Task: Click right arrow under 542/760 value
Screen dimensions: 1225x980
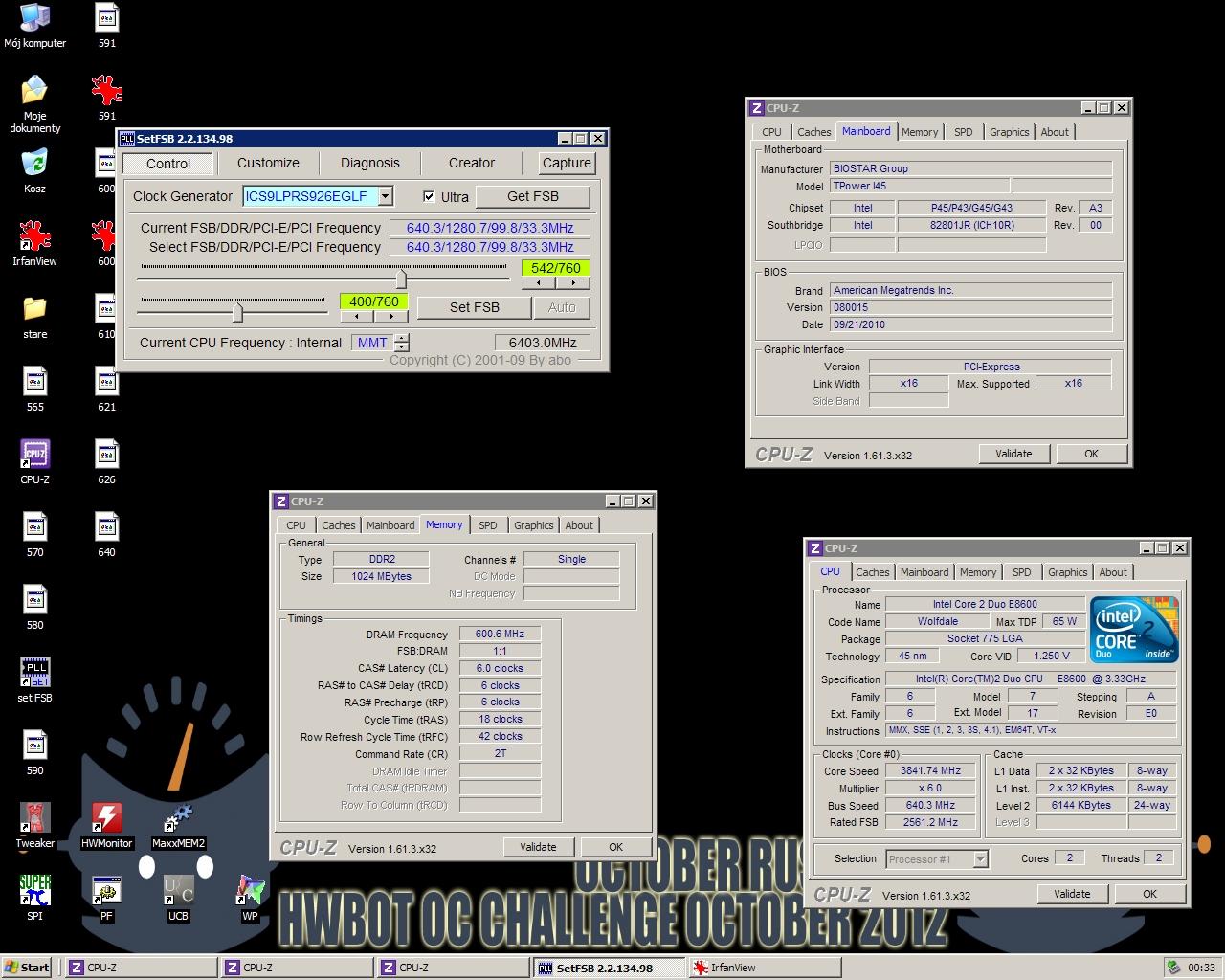Action: 573,283
